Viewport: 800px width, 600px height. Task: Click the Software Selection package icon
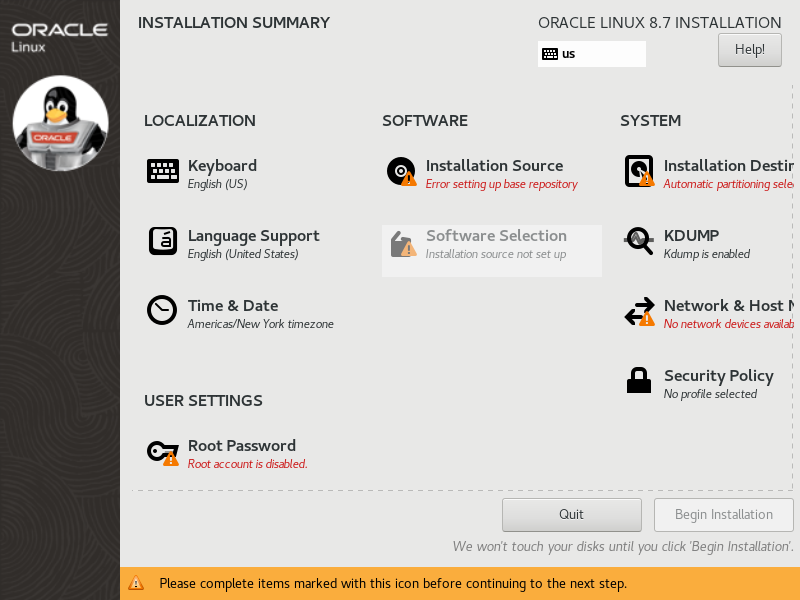403,243
